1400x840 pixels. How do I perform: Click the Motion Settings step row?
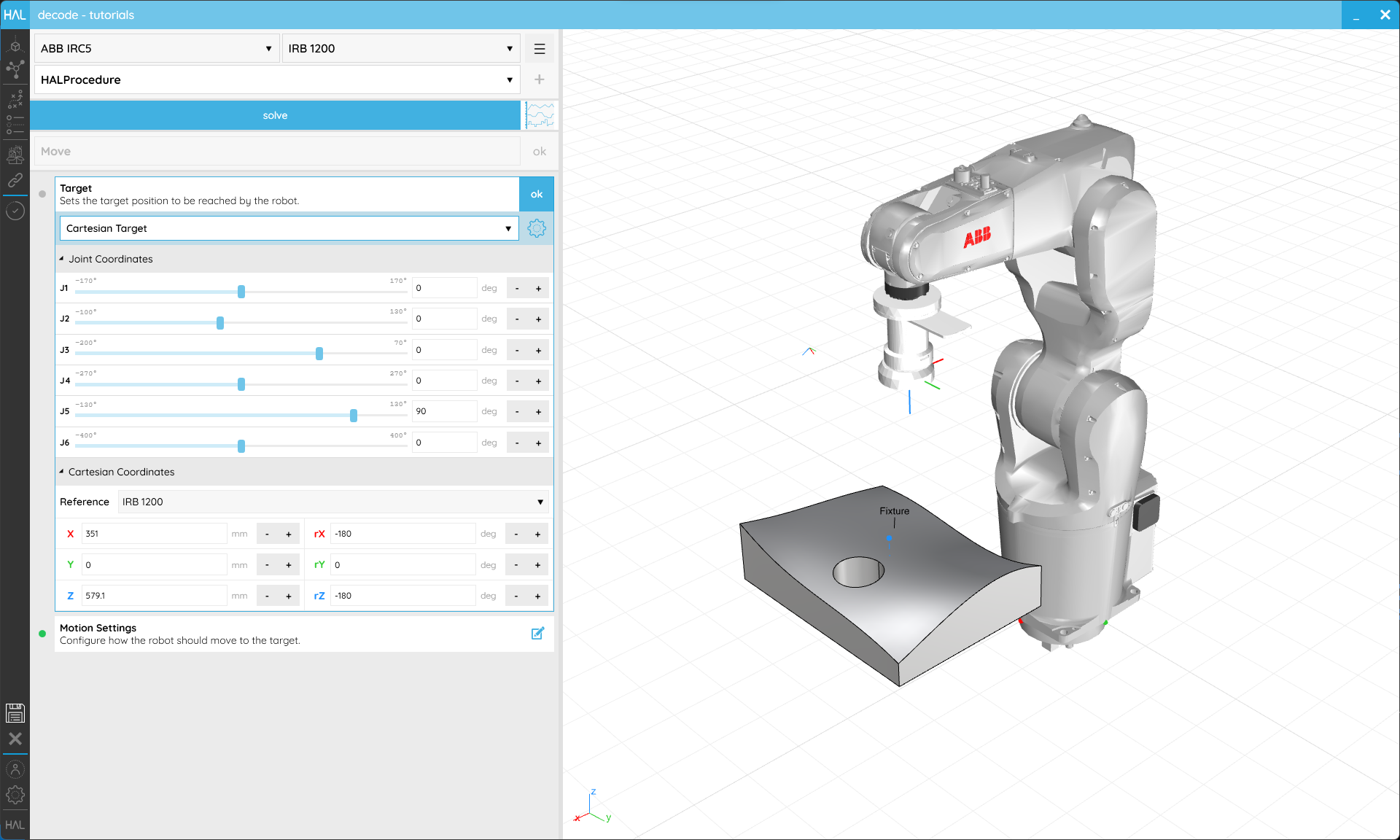304,634
